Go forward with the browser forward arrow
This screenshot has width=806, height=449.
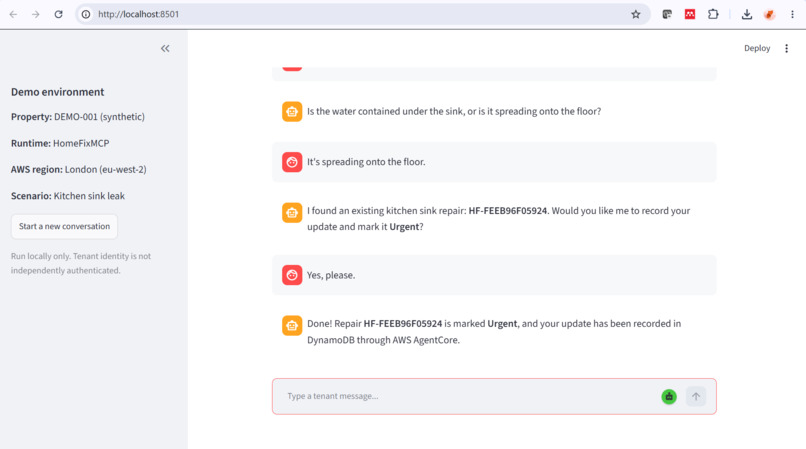point(35,14)
